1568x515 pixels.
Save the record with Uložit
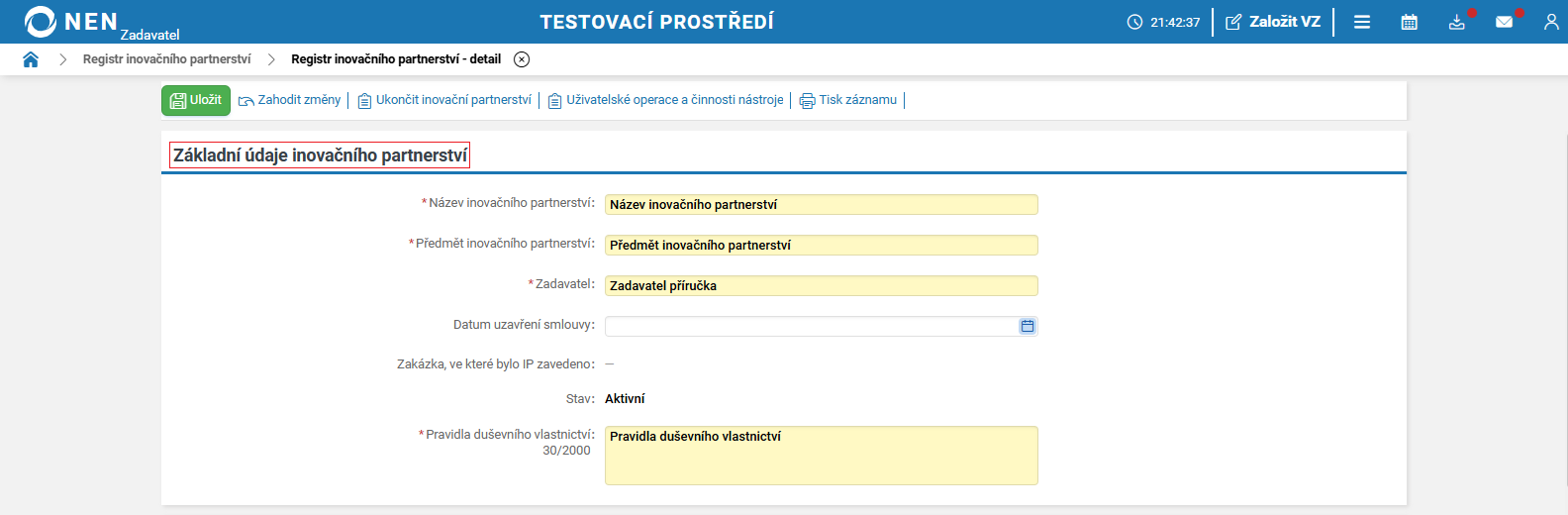tap(196, 100)
